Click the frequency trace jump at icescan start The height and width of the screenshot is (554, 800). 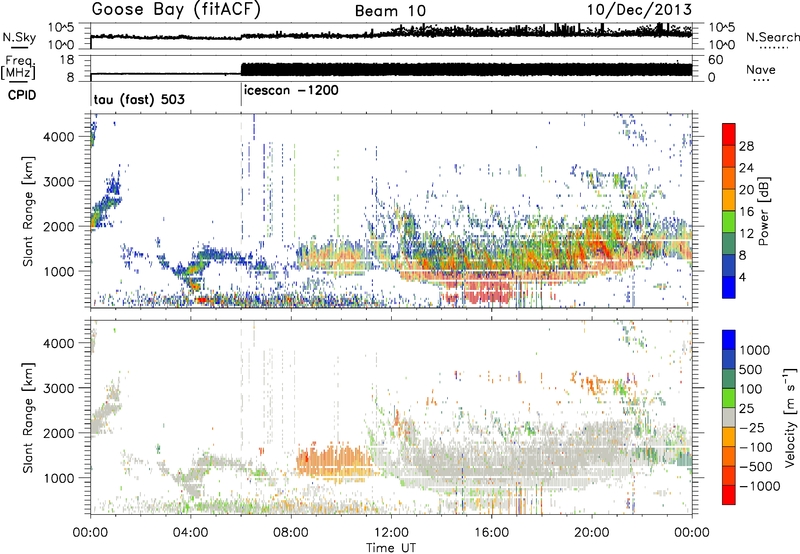coord(241,69)
